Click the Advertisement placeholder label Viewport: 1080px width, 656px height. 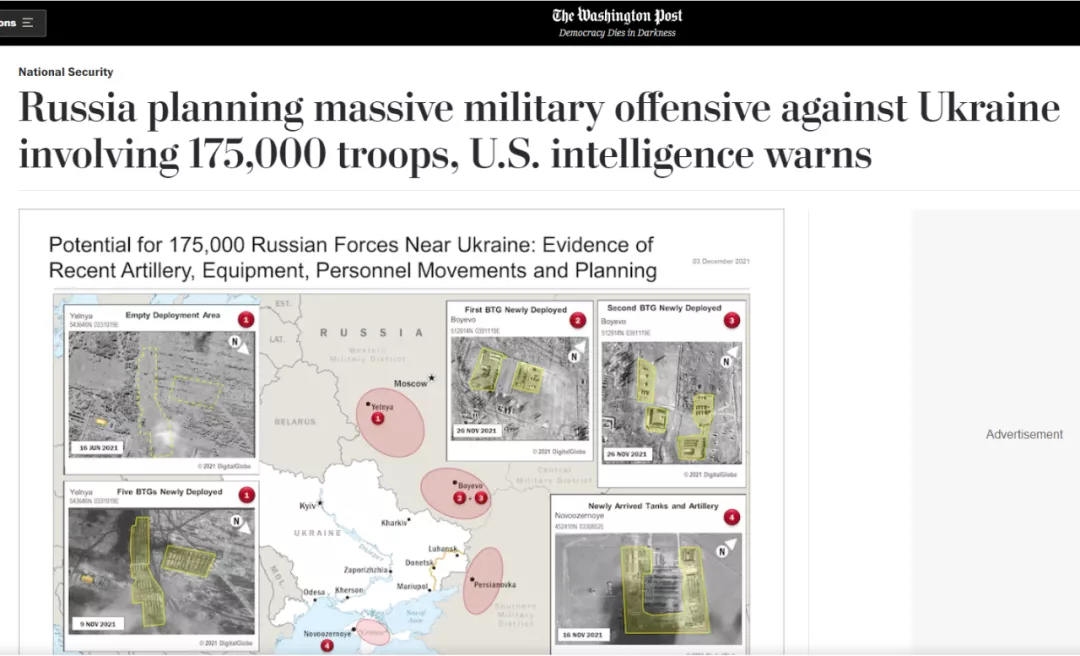tap(1024, 434)
